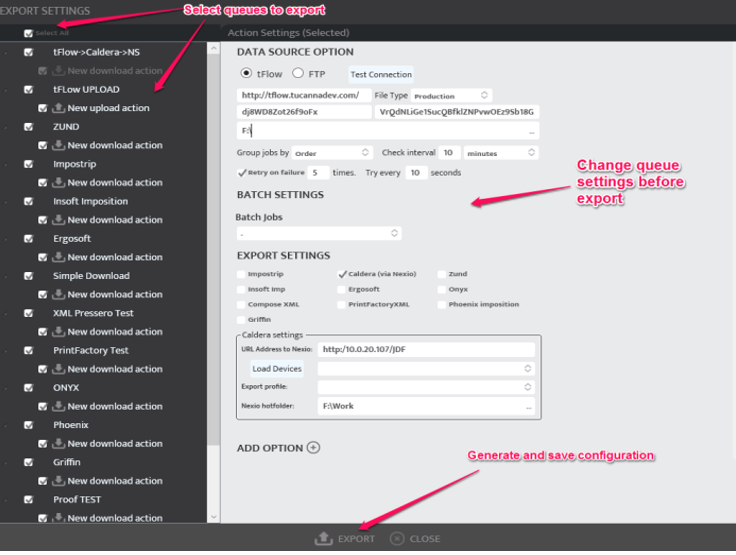Click the retry times value field
The image size is (736, 555).
(x=317, y=173)
